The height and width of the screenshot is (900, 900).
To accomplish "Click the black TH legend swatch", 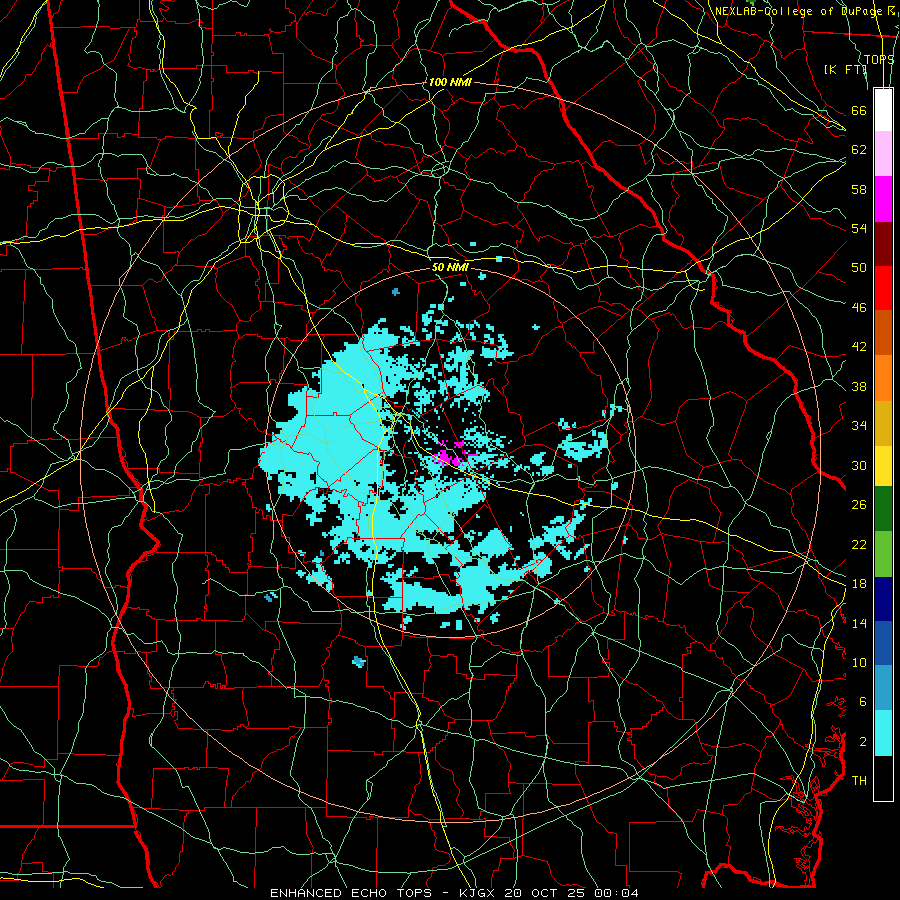I will pos(883,778).
